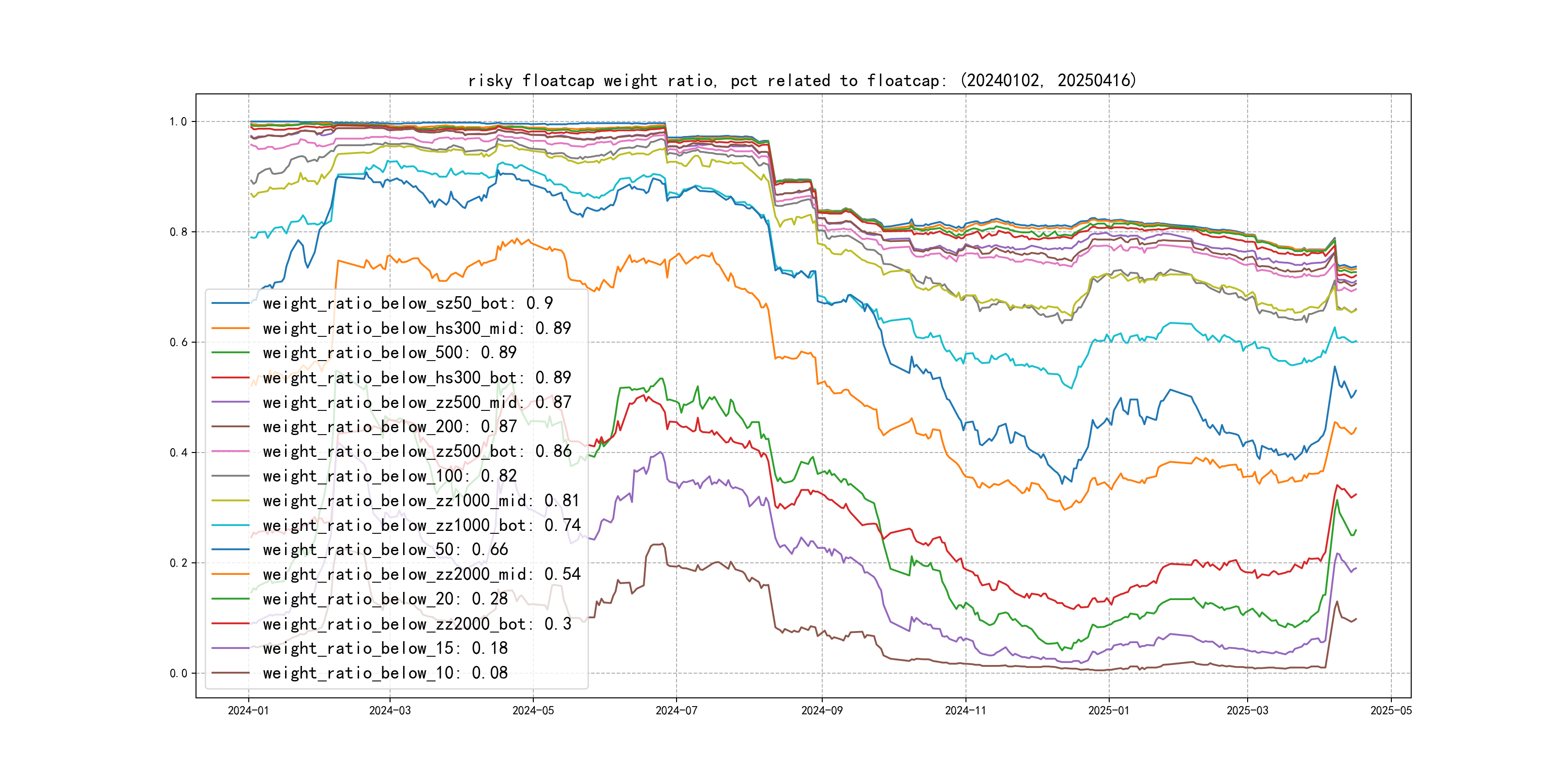Click the 0.2 y-axis tick label
The height and width of the screenshot is (784, 1568).
(179, 563)
